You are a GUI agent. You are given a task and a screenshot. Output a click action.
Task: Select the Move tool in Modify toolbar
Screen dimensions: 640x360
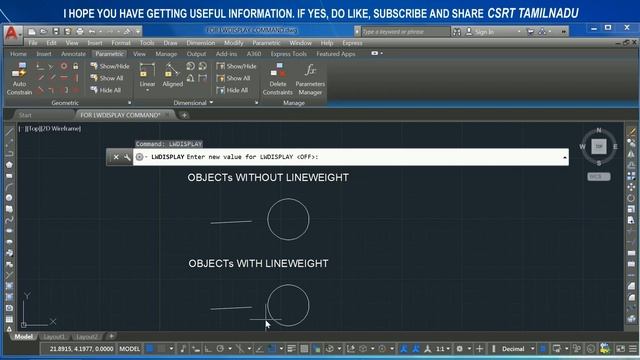point(631,187)
